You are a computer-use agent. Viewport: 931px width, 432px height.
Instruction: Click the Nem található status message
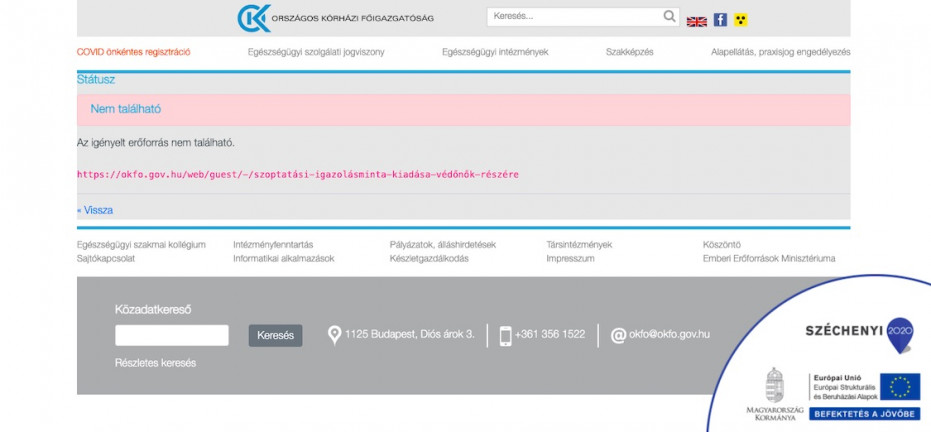click(x=125, y=109)
